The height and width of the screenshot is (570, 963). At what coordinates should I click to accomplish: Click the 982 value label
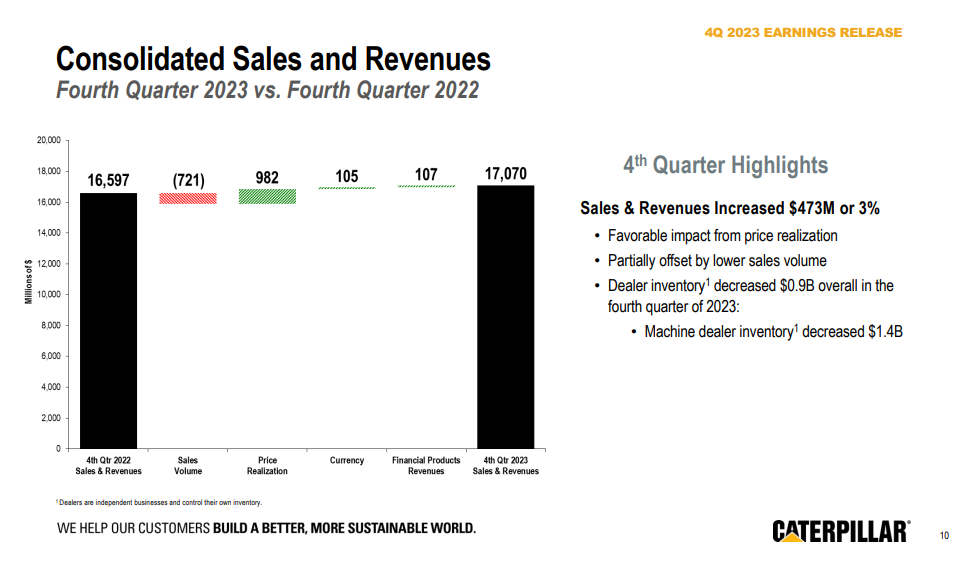pos(267,177)
